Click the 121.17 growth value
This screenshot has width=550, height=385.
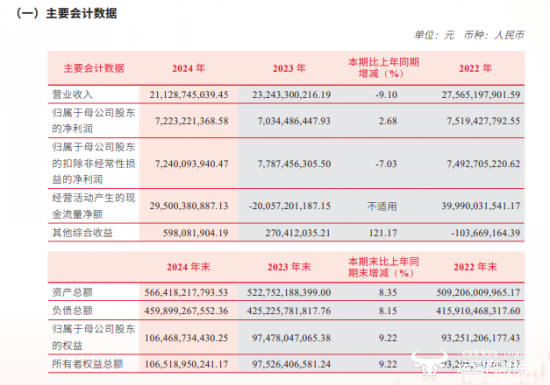tap(383, 233)
